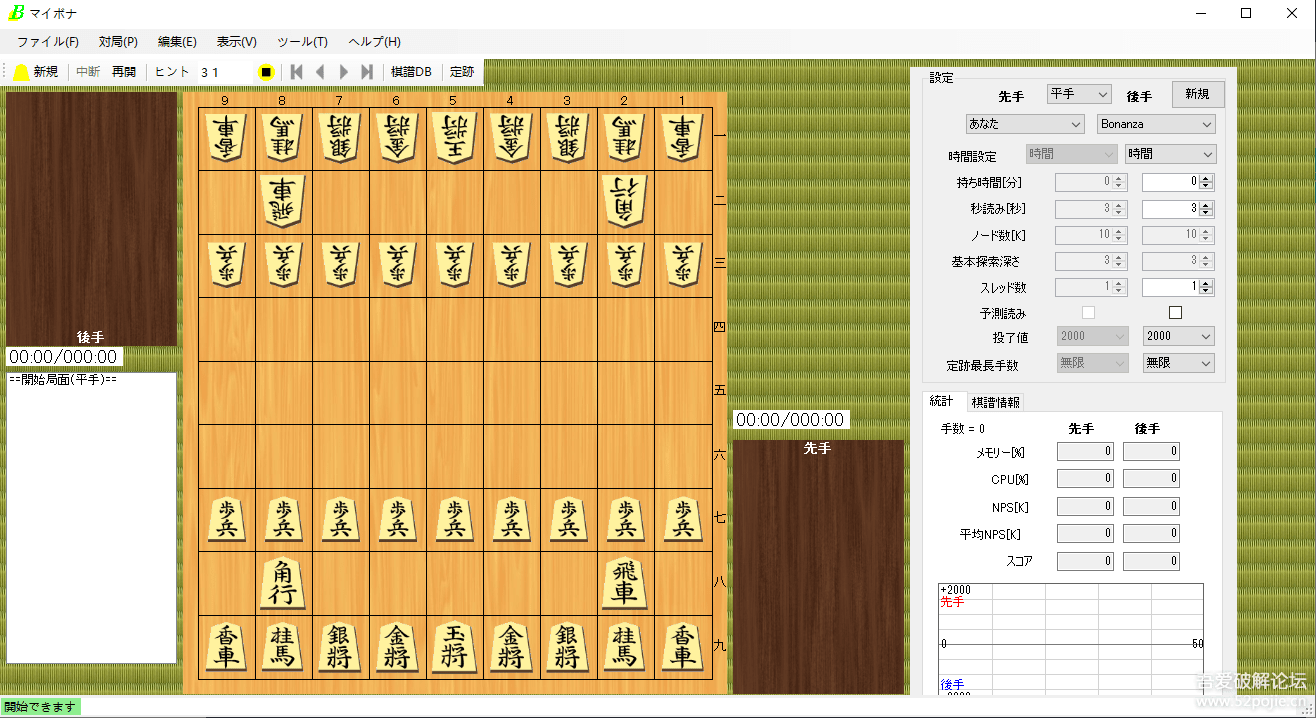The image size is (1316, 718).
Task: Open the 棋譜DB toolbar item
Action: coord(411,72)
